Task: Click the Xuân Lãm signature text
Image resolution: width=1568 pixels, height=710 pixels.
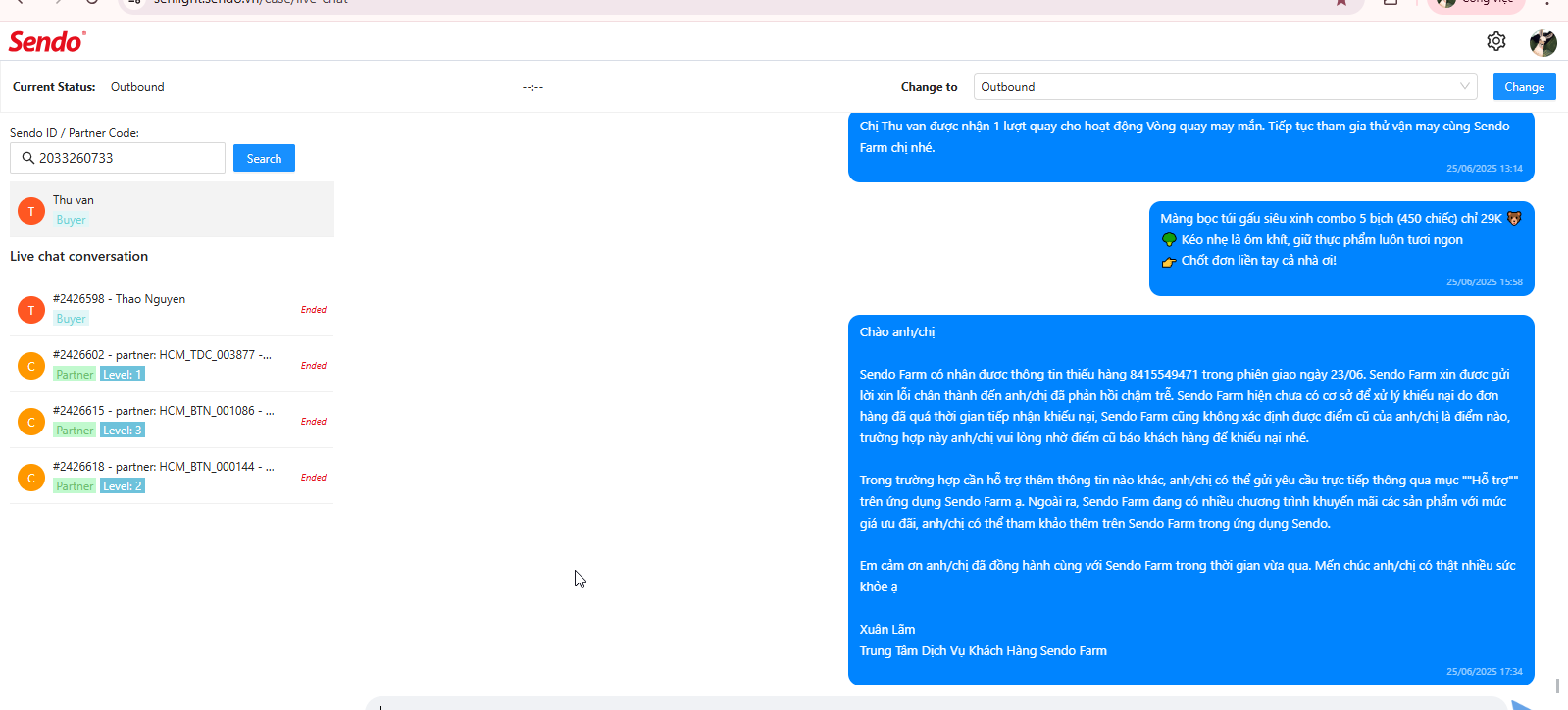Action: click(x=887, y=630)
